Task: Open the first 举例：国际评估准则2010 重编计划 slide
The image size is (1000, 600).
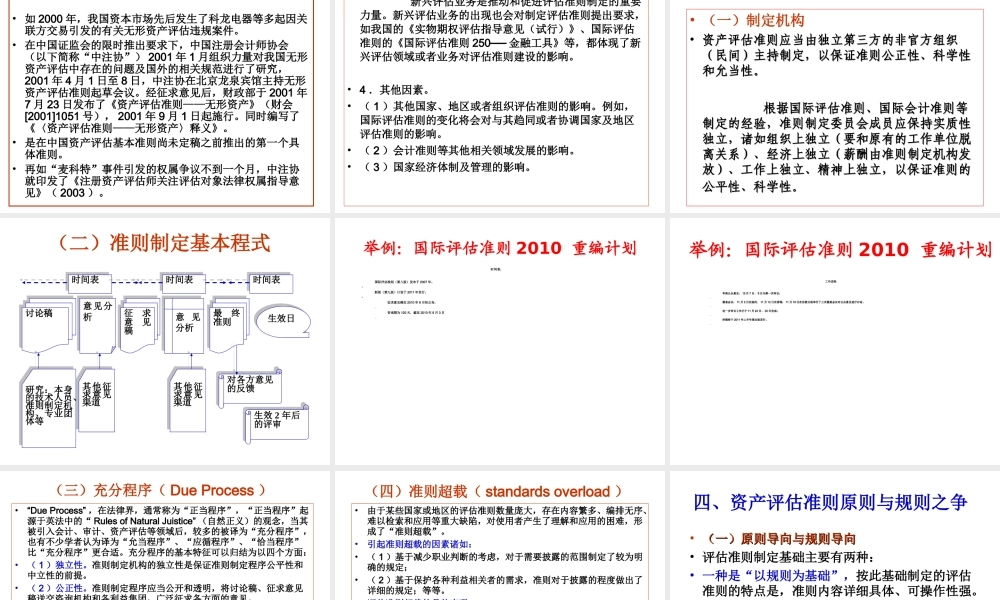Action: coord(498,248)
